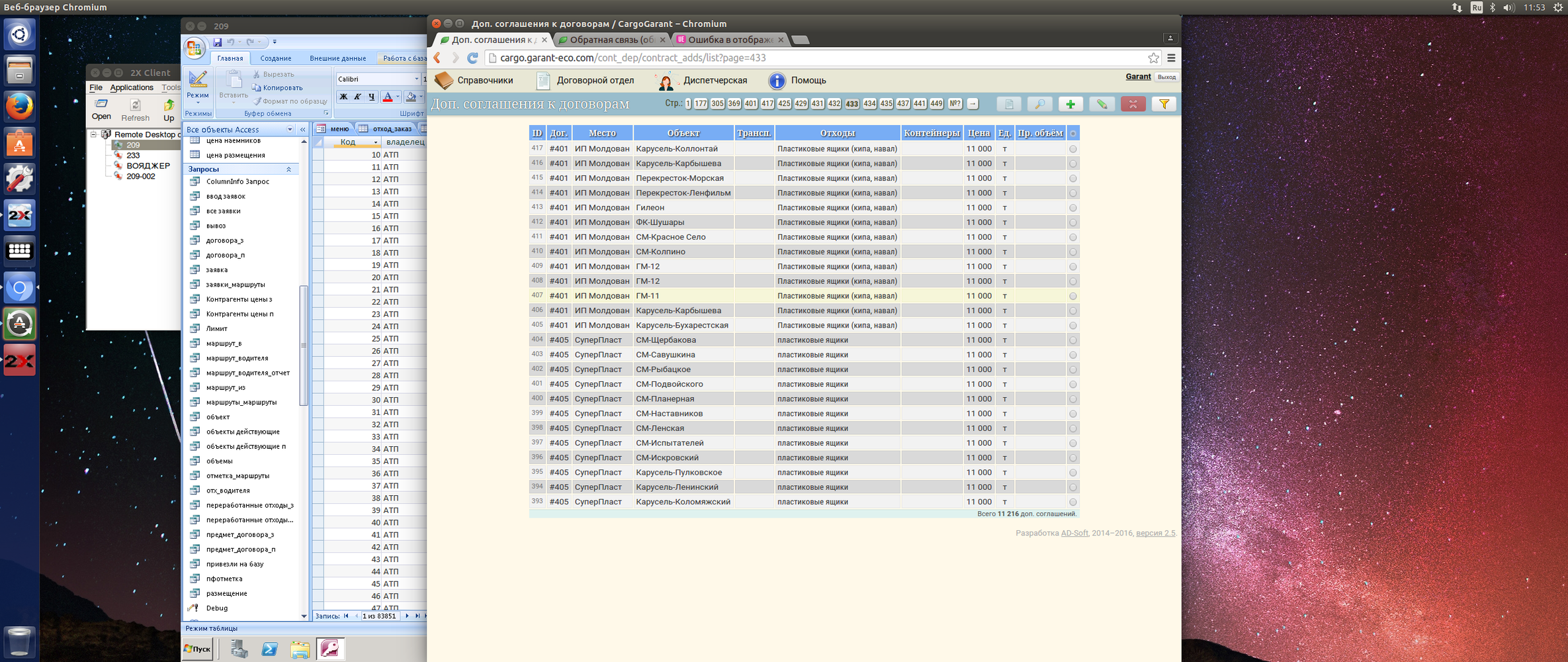The image size is (1568, 662).
Task: Open Диспетчерская section
Action: tap(701, 80)
